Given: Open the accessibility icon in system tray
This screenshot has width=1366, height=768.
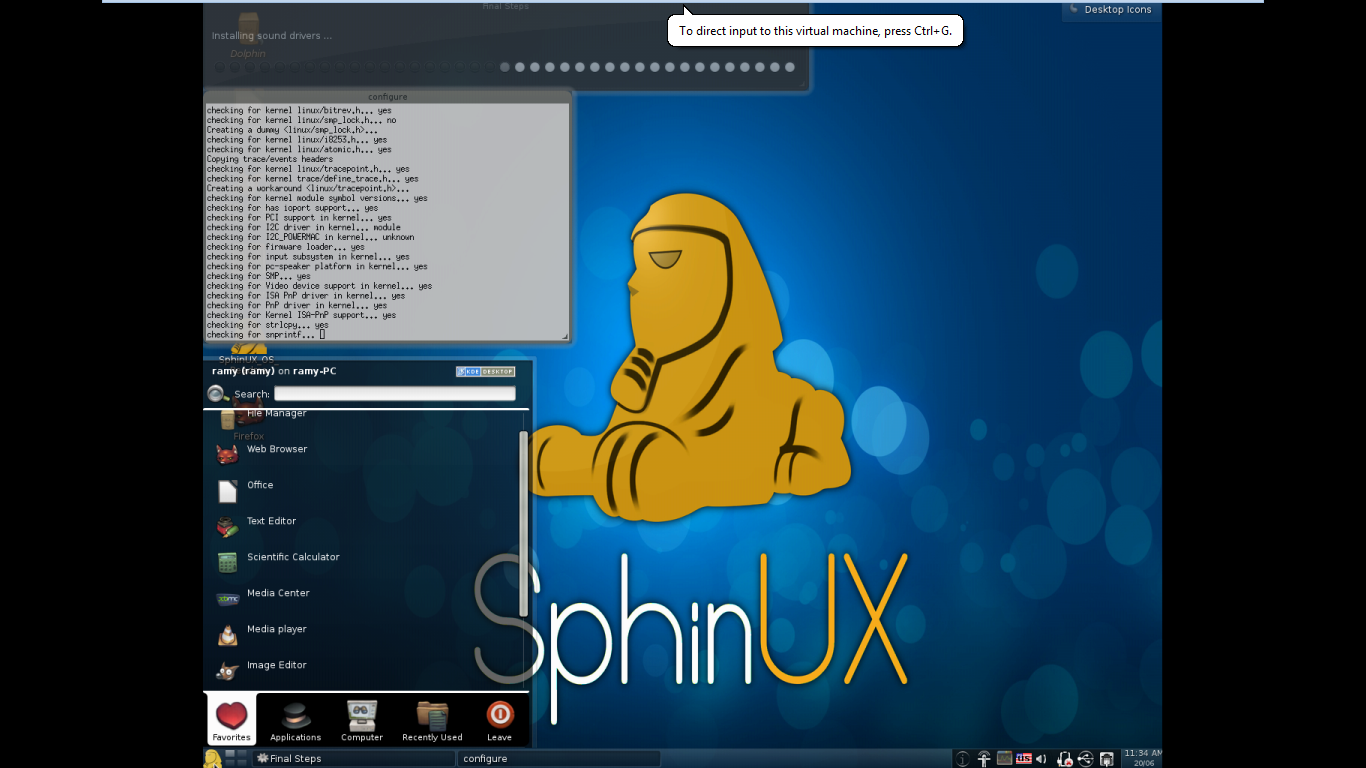Looking at the screenshot, I should (984, 759).
